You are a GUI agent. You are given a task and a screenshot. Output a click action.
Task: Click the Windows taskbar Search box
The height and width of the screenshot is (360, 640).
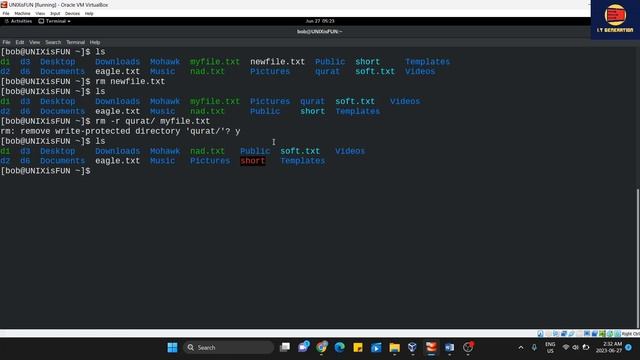pyautogui.click(x=228, y=347)
